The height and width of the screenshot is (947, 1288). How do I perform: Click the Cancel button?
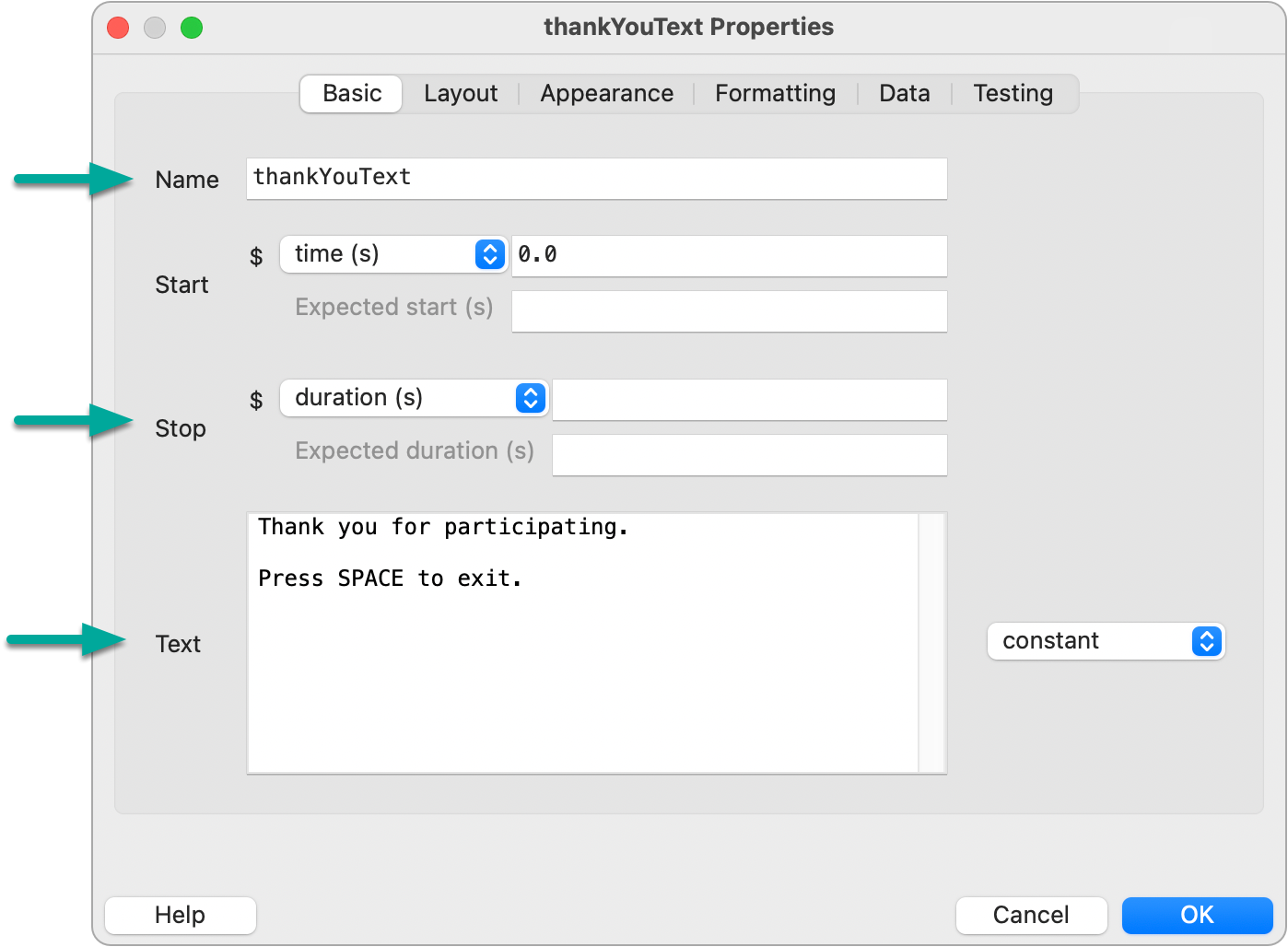(x=1031, y=915)
